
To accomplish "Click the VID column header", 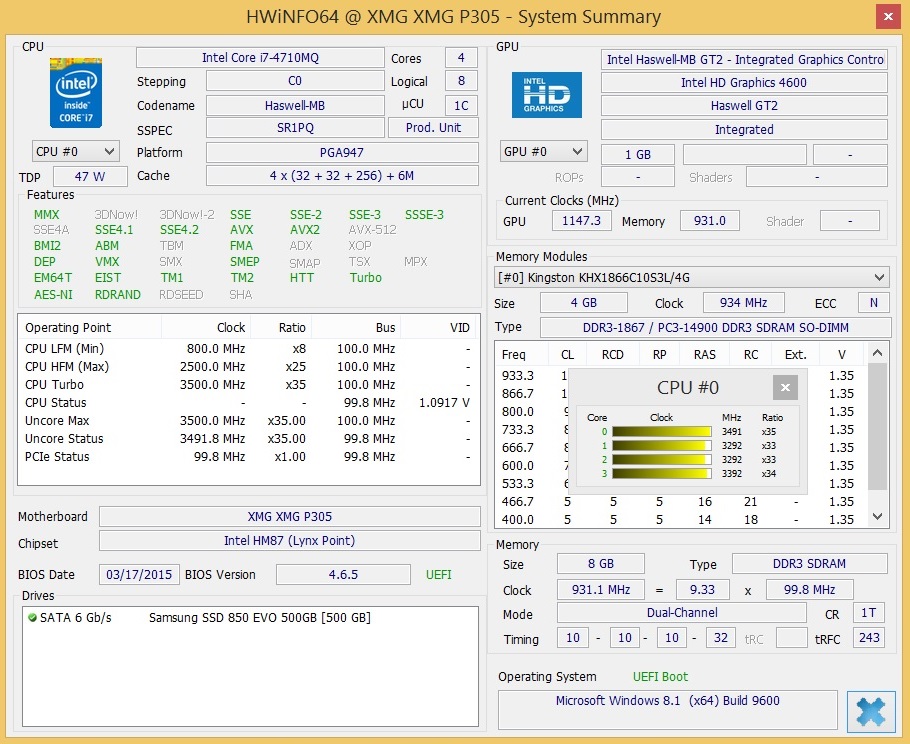I will (x=439, y=327).
